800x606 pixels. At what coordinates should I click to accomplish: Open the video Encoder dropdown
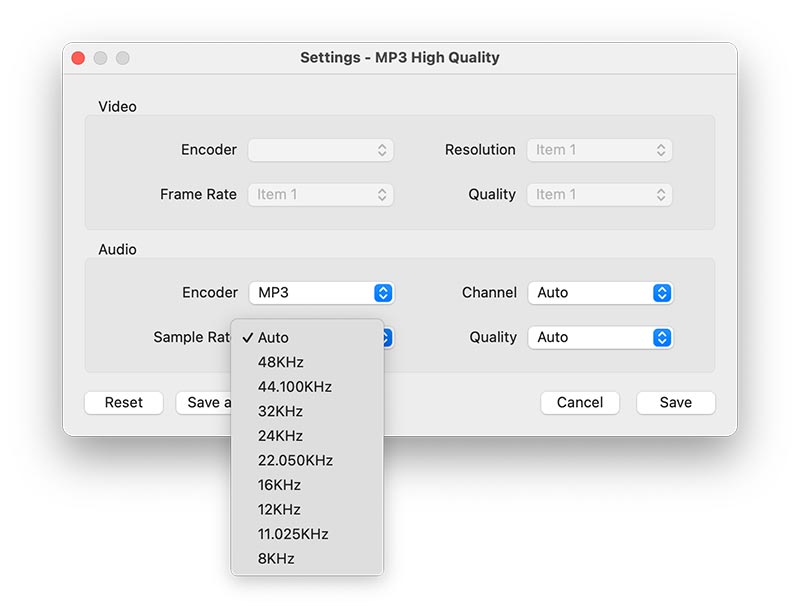[321, 149]
